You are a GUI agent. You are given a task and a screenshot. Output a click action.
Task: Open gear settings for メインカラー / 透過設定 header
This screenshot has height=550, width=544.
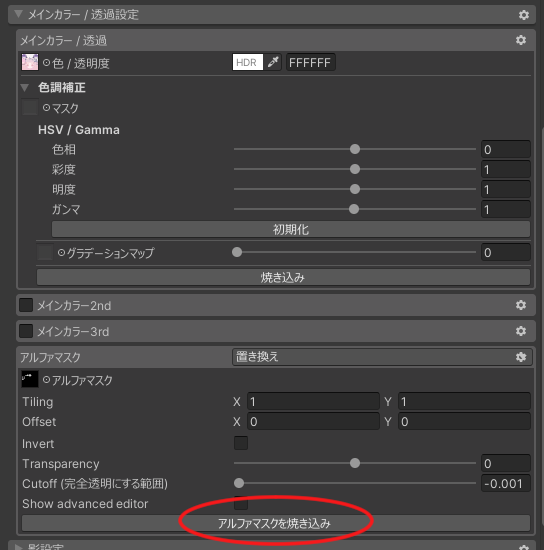524,15
